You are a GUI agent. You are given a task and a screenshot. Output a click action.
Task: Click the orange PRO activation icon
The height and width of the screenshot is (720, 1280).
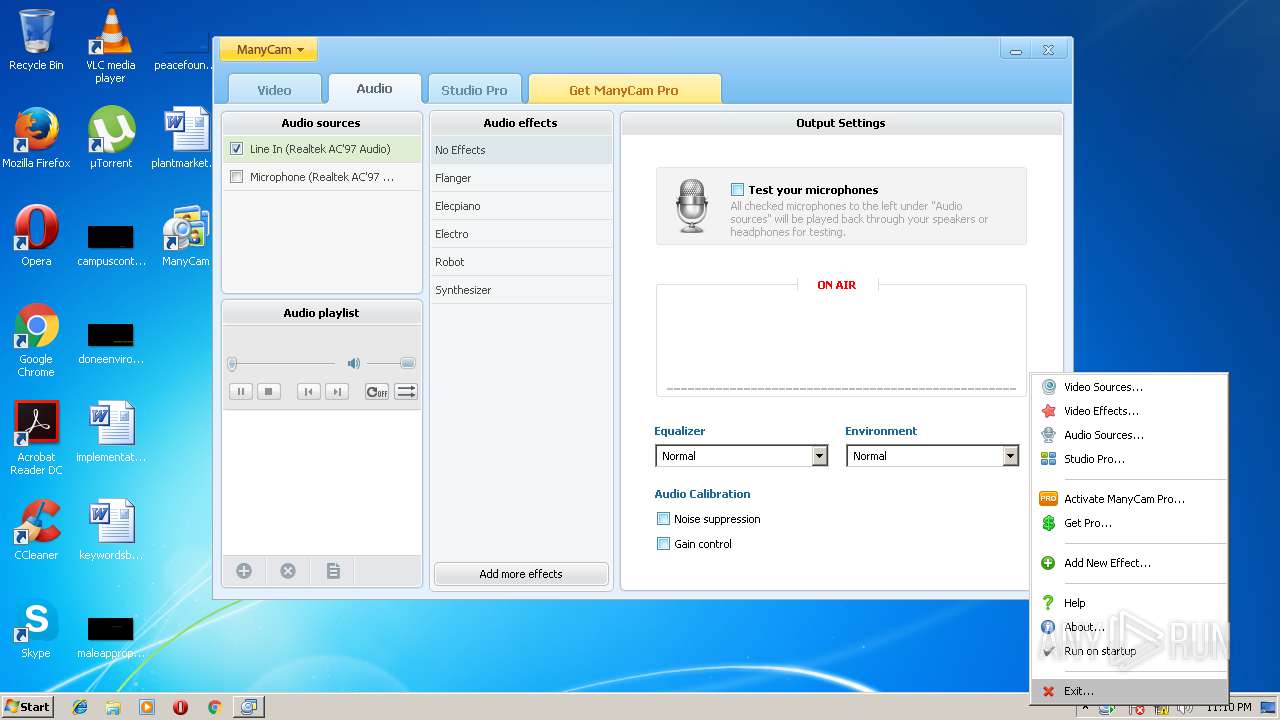point(1048,499)
